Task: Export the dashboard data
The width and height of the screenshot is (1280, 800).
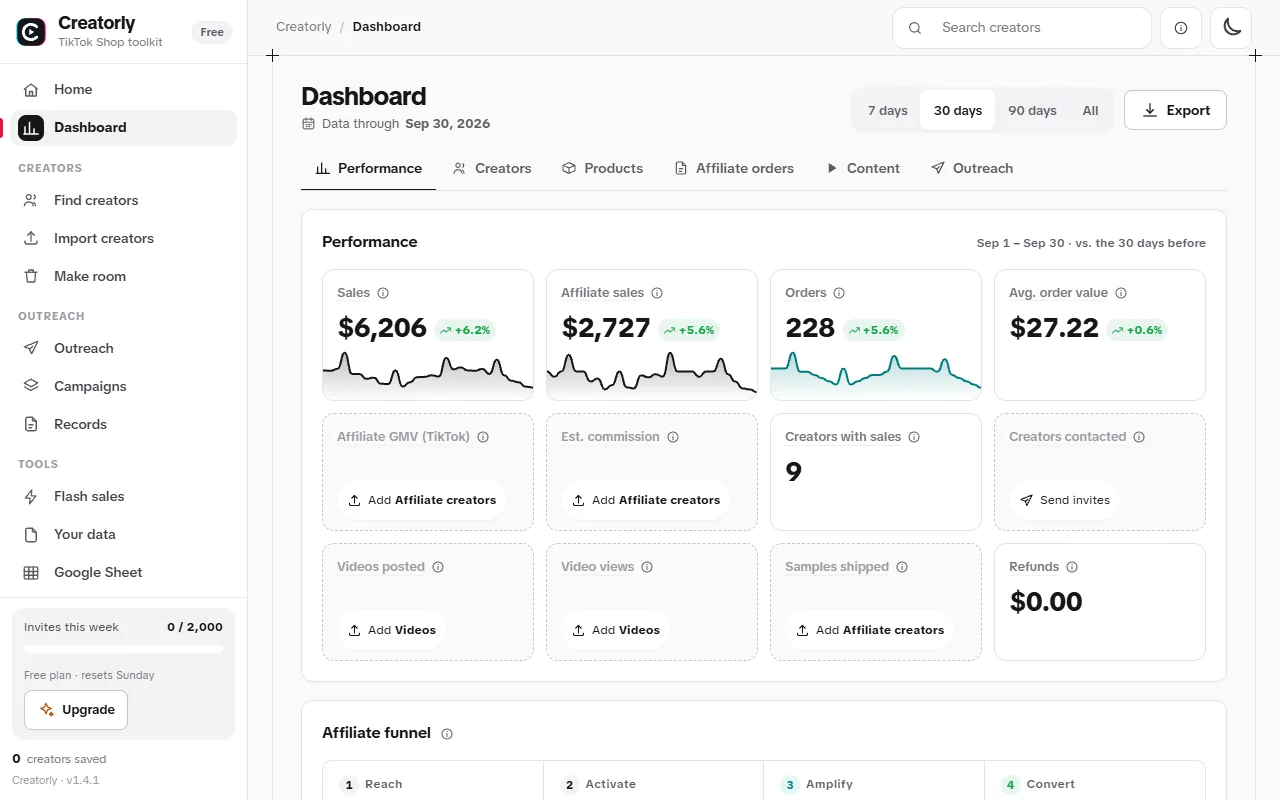Action: (1175, 110)
